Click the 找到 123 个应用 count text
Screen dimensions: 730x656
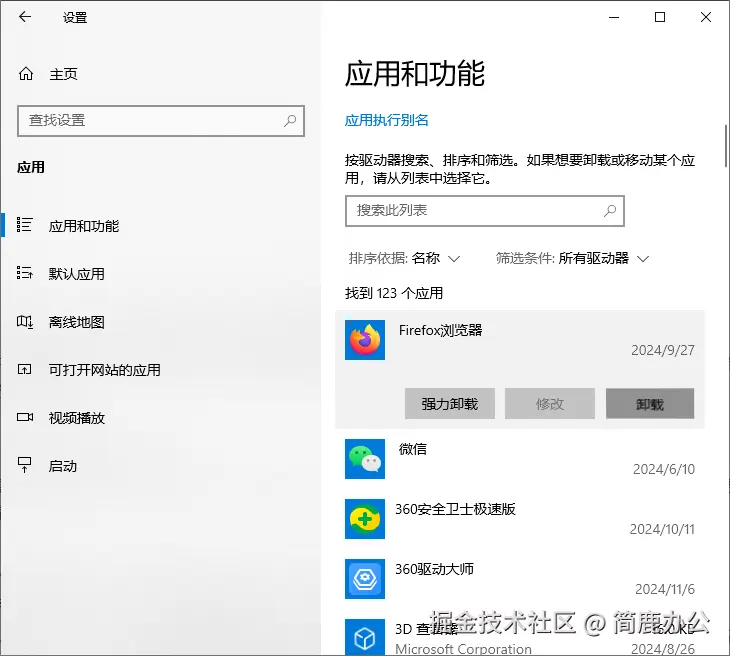394,293
